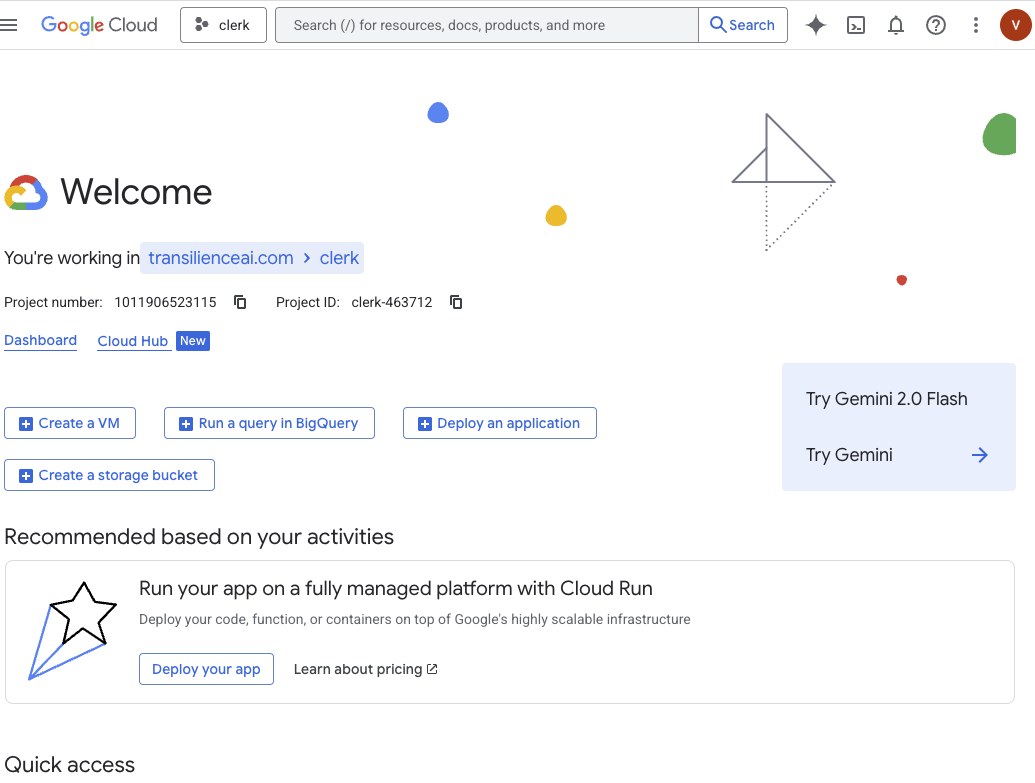This screenshot has height=783, width=1035.
Task: Open the transilienceai.com organization link
Action: [x=220, y=258]
